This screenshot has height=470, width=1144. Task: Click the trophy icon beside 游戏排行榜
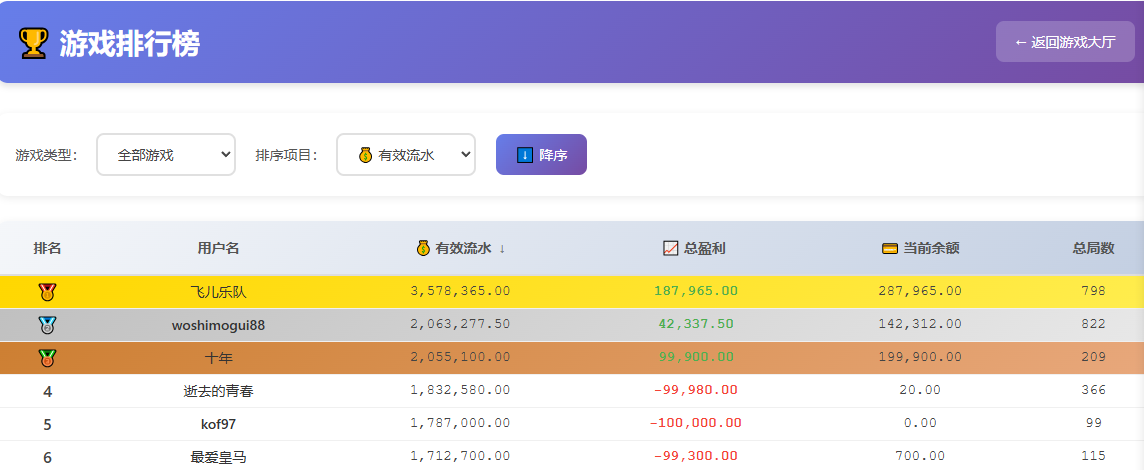click(33, 43)
